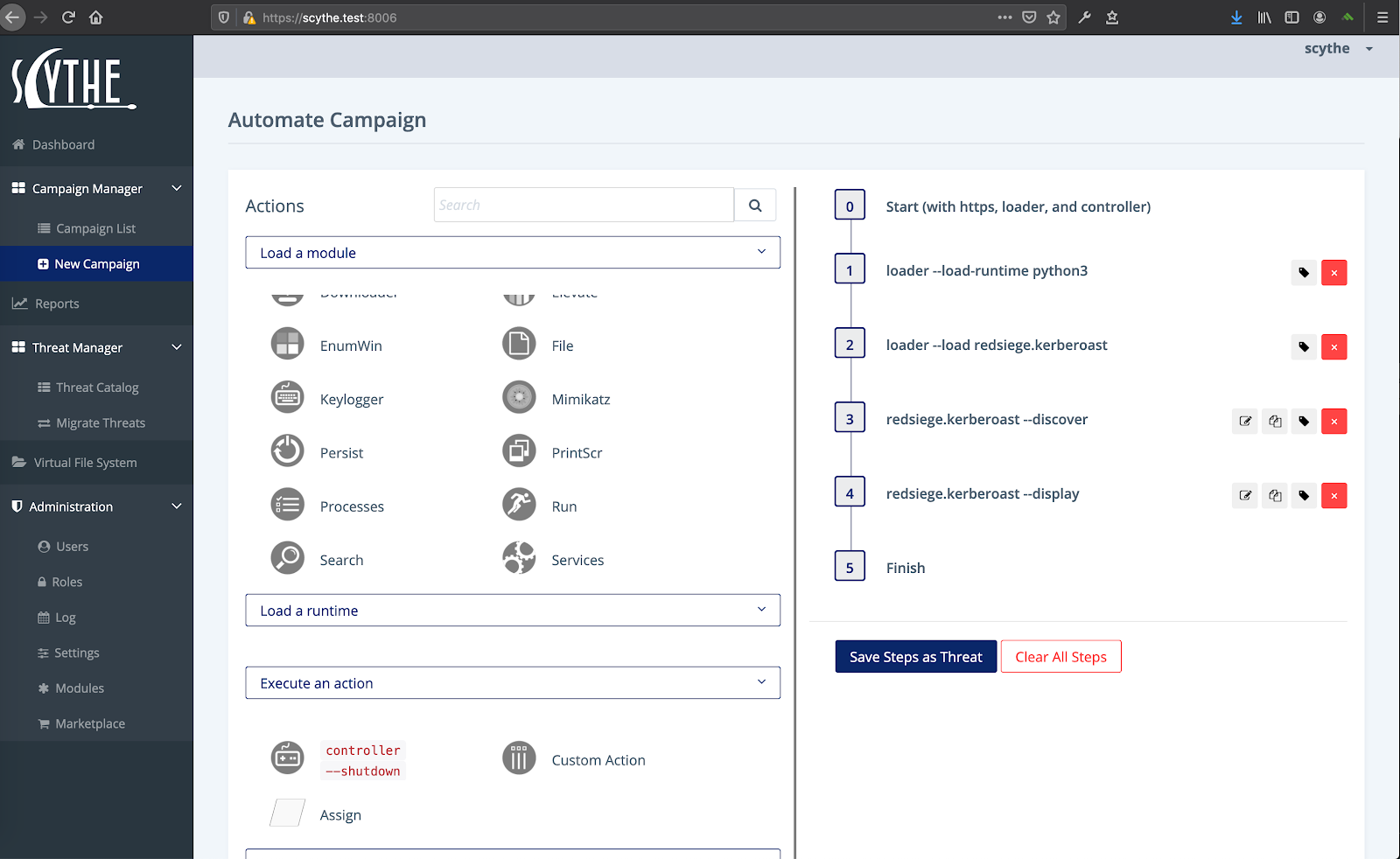Click the SCYTHE logo
Screen dimensions: 1400x859
(x=73, y=80)
